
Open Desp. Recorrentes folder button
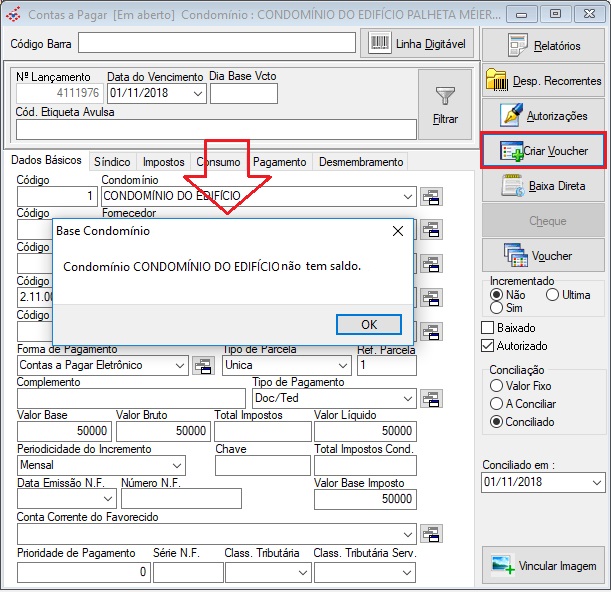[543, 80]
